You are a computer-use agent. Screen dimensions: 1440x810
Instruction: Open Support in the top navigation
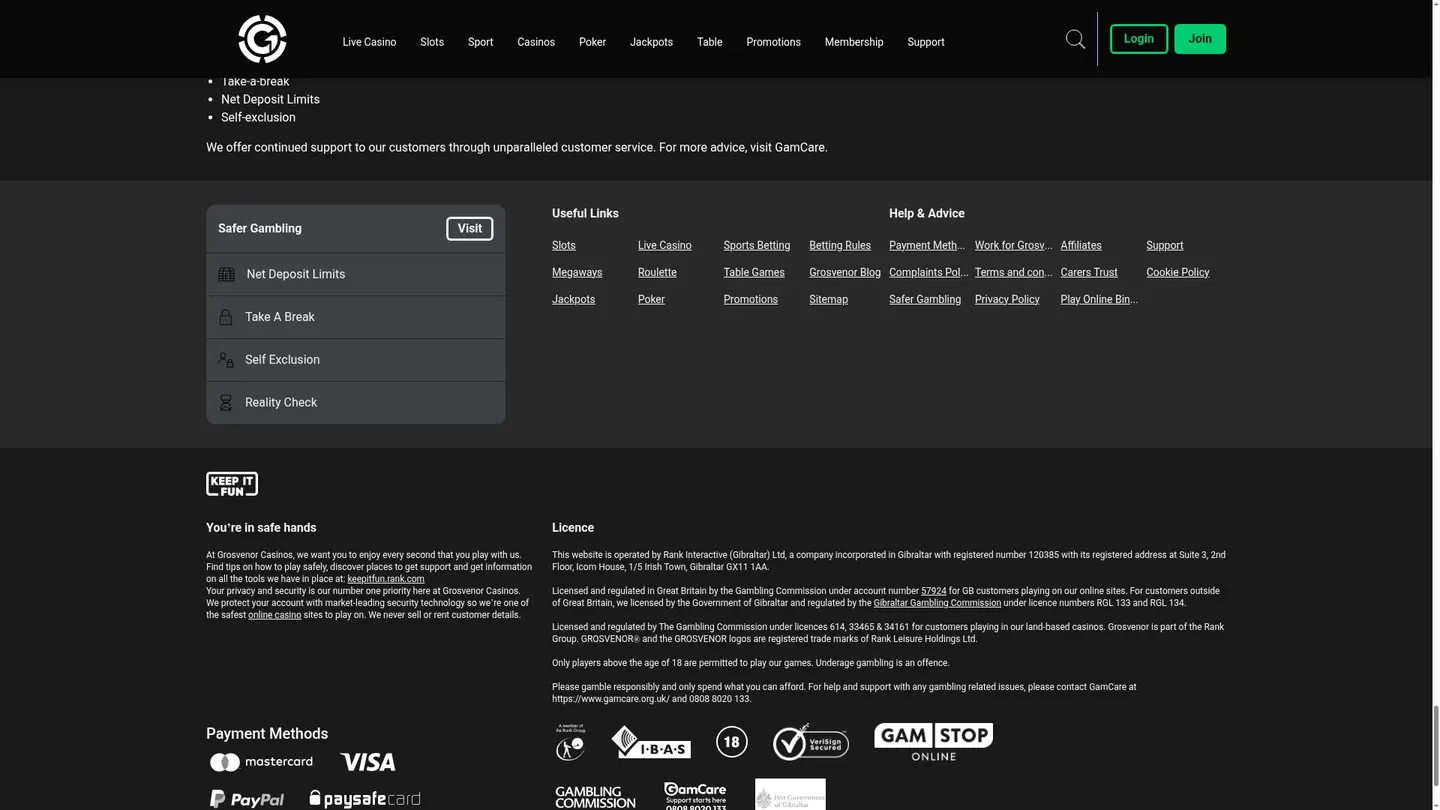click(x=926, y=42)
